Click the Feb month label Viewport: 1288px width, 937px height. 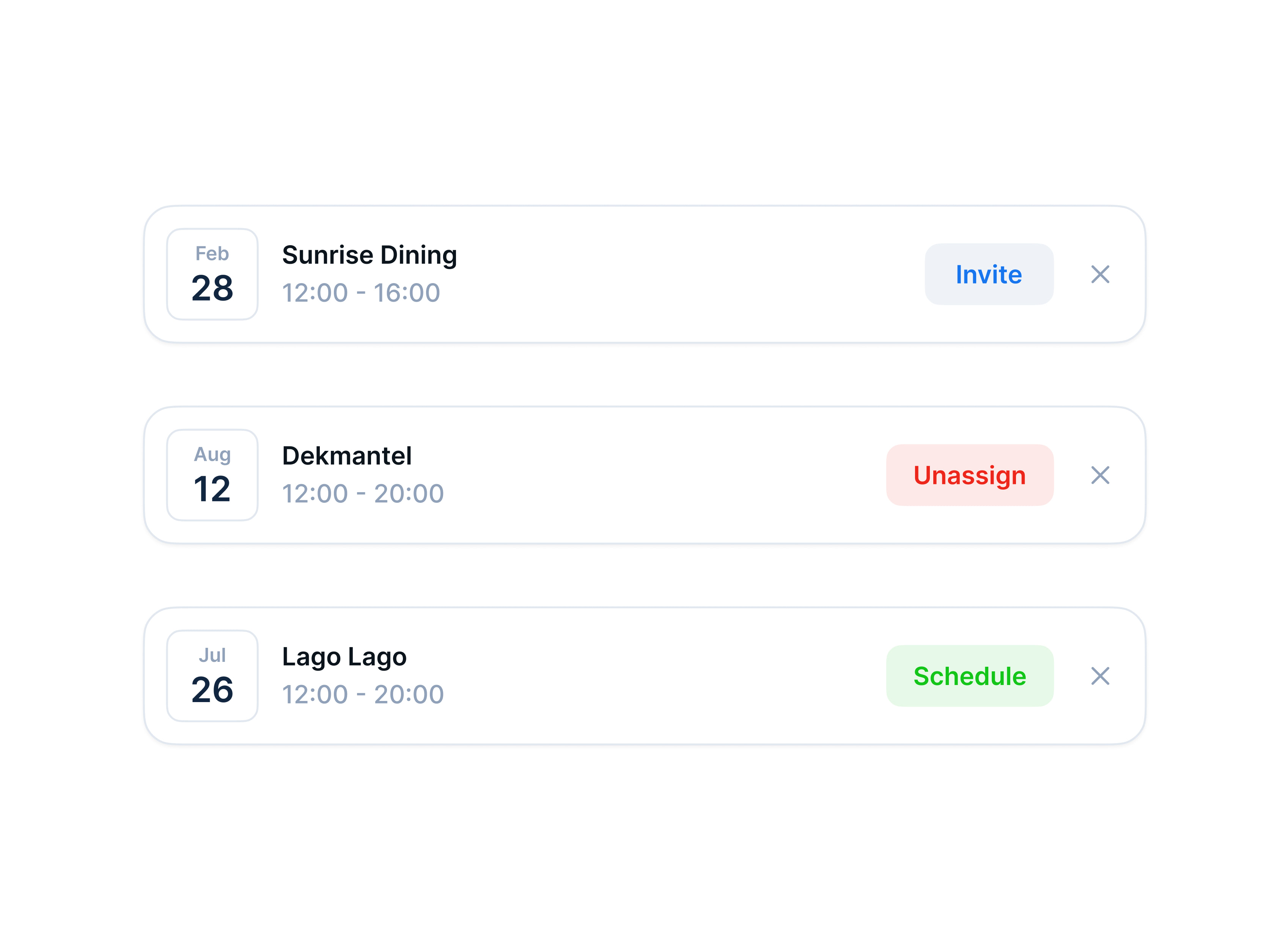pyautogui.click(x=212, y=254)
